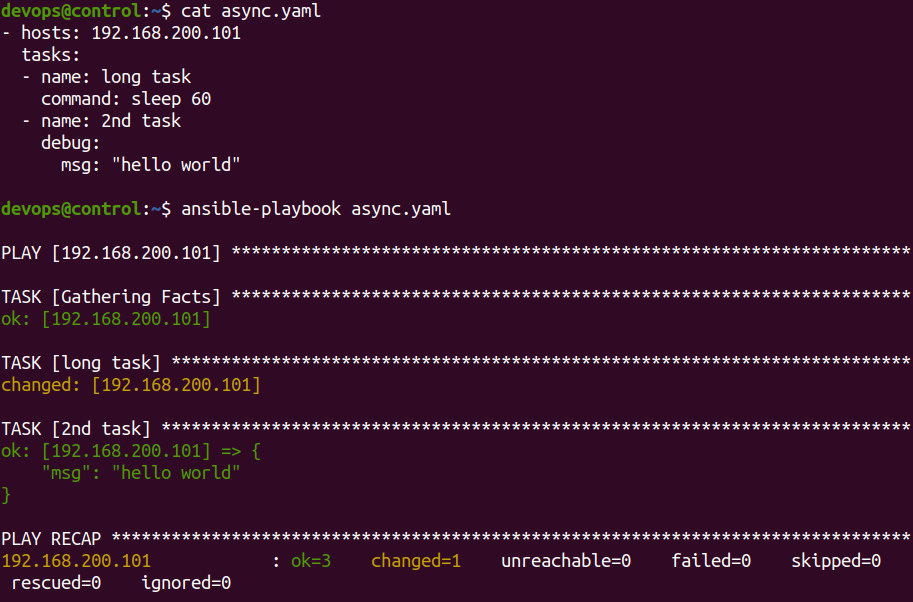Select the msg: "hello world" yaml line
The height and width of the screenshot is (602, 913).
click(x=150, y=165)
